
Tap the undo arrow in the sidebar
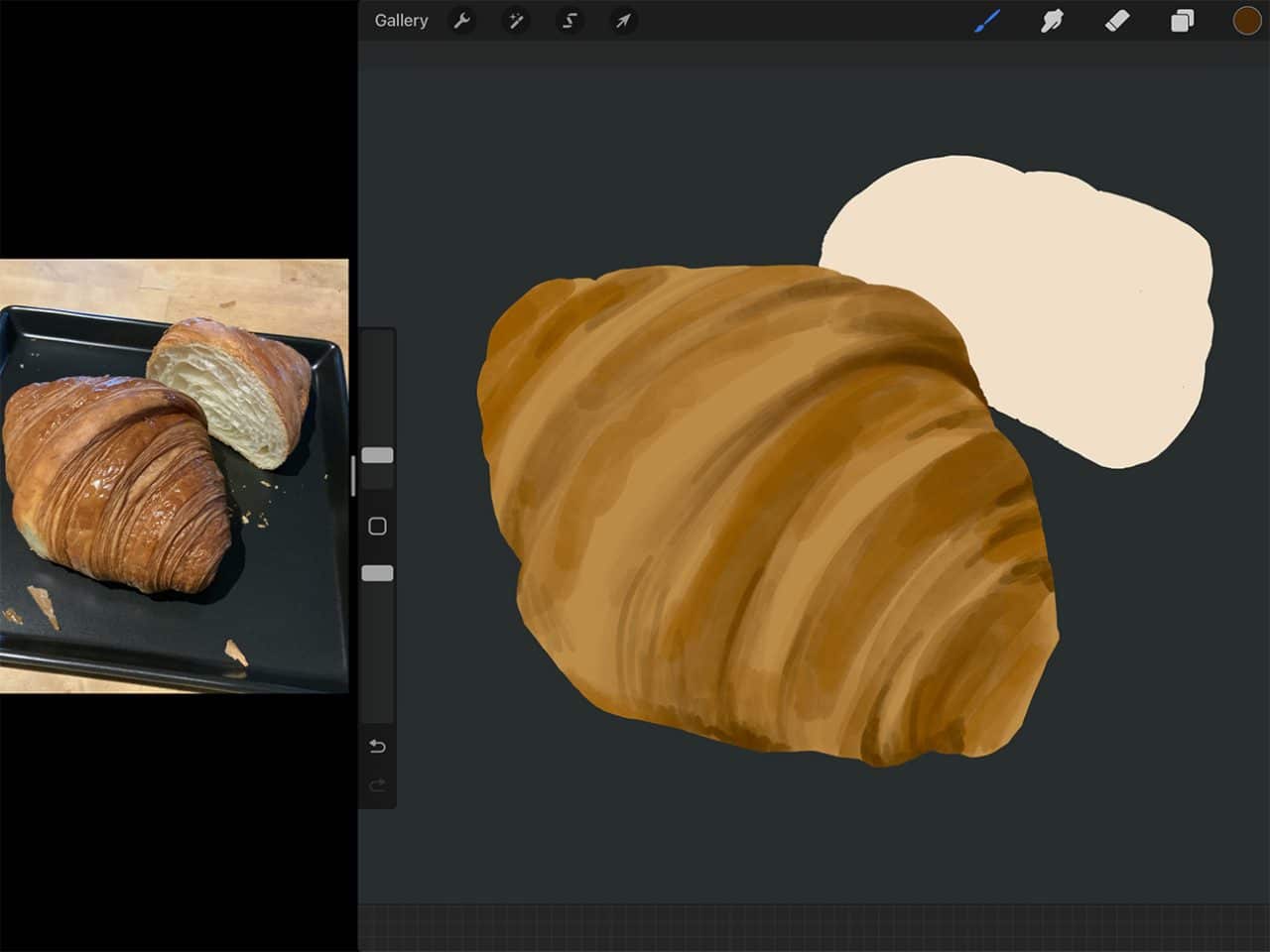[x=376, y=746]
